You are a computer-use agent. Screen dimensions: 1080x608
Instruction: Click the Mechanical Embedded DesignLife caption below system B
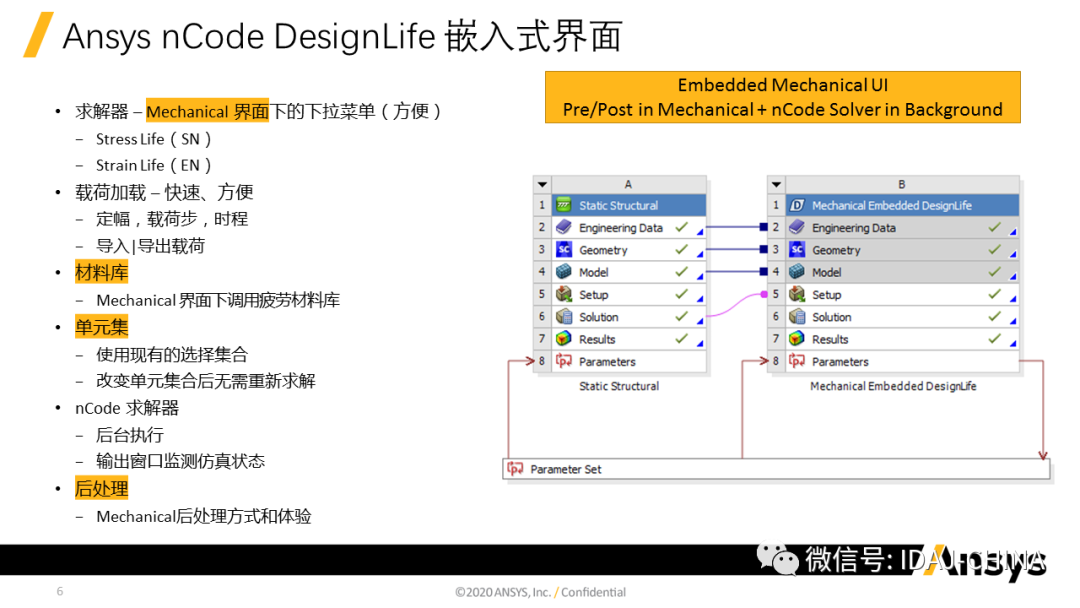point(893,386)
